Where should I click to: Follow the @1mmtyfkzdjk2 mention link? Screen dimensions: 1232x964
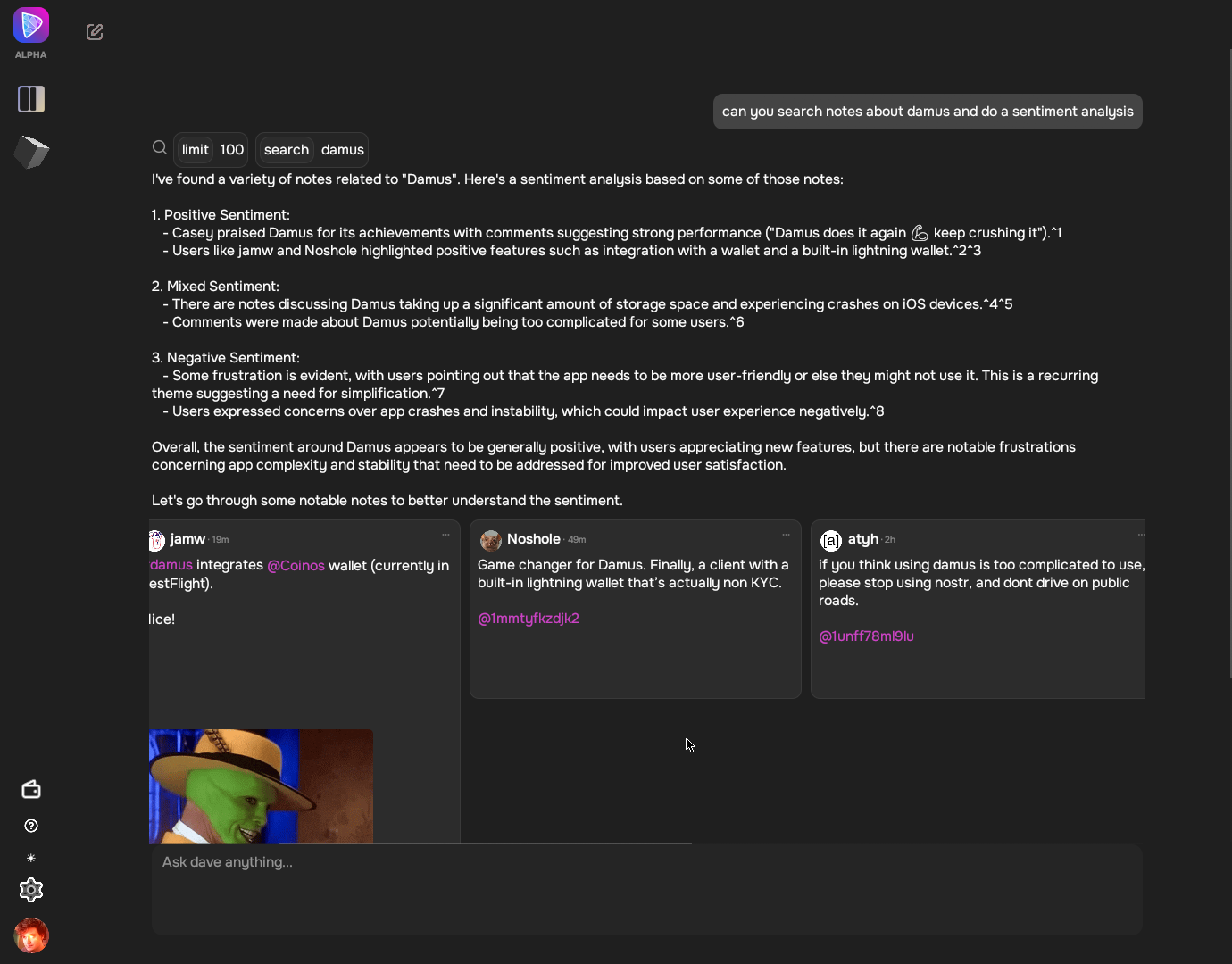click(529, 618)
